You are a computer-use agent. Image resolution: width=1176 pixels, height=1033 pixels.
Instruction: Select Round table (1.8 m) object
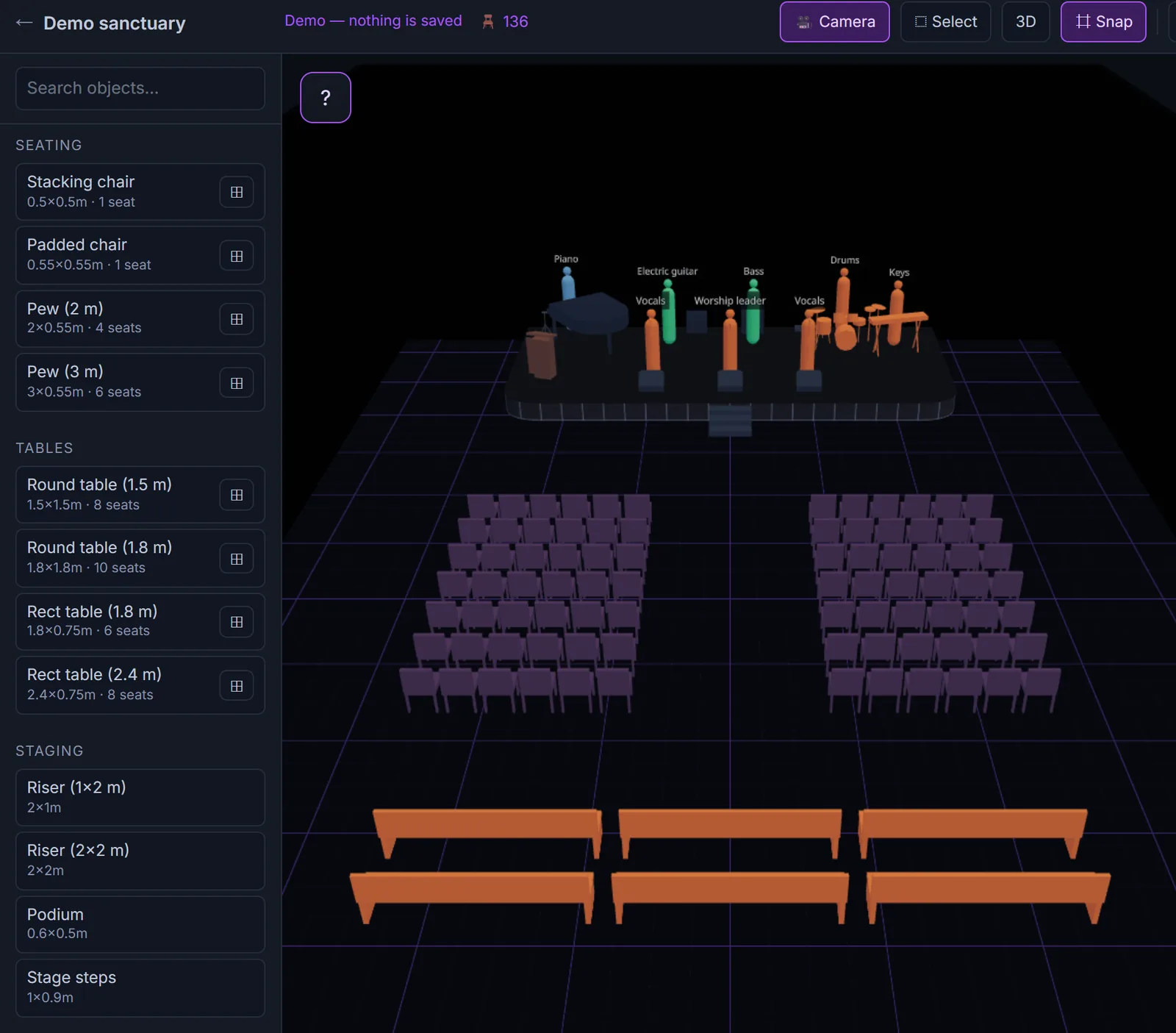point(140,558)
